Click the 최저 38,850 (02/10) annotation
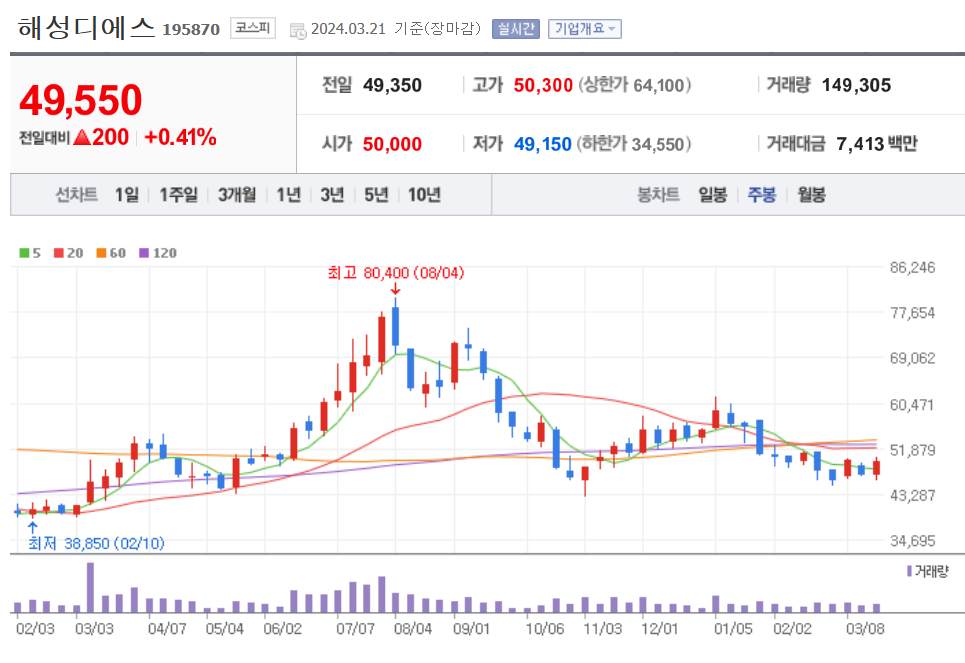The width and height of the screenshot is (965, 663). (x=97, y=544)
